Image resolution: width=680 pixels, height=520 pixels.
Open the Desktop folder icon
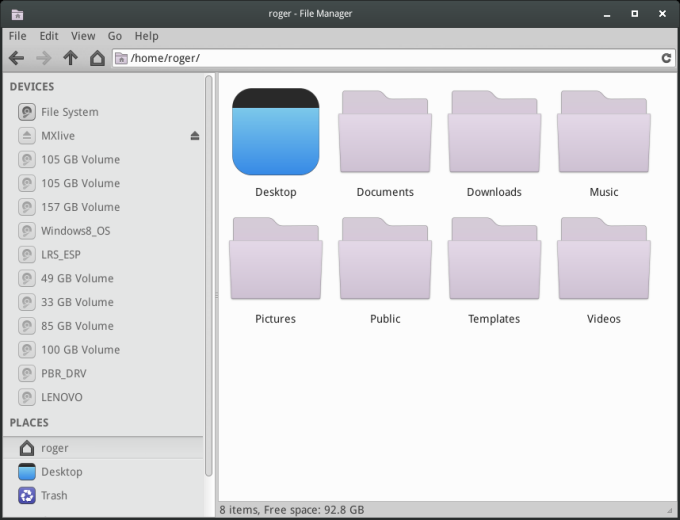(x=275, y=132)
